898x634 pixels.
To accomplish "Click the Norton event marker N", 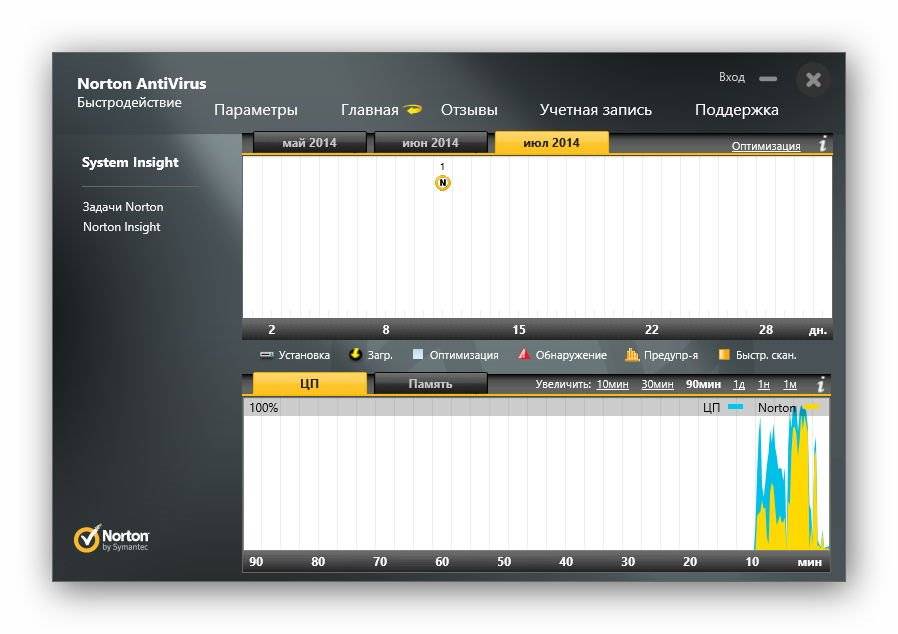I will point(442,183).
